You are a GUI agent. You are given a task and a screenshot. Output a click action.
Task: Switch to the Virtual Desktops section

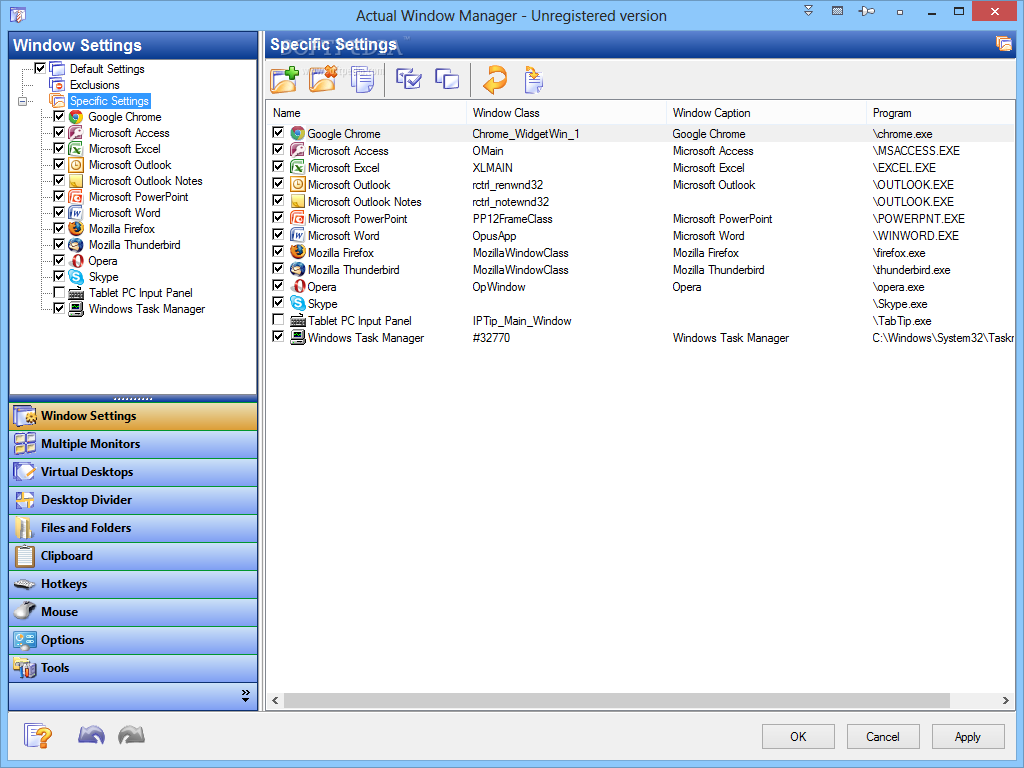[x=133, y=472]
